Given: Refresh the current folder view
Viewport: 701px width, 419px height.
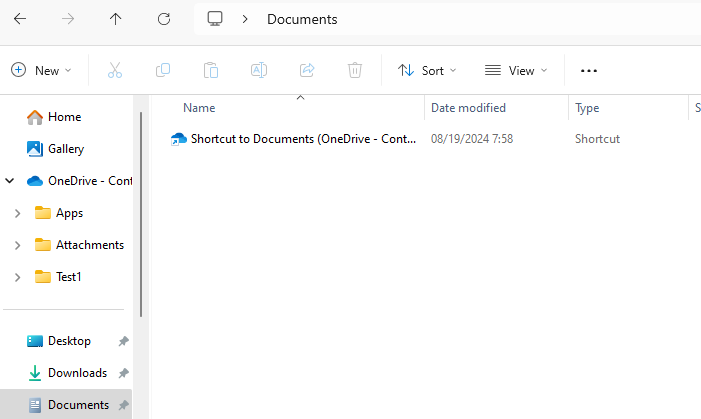Looking at the screenshot, I should [164, 19].
